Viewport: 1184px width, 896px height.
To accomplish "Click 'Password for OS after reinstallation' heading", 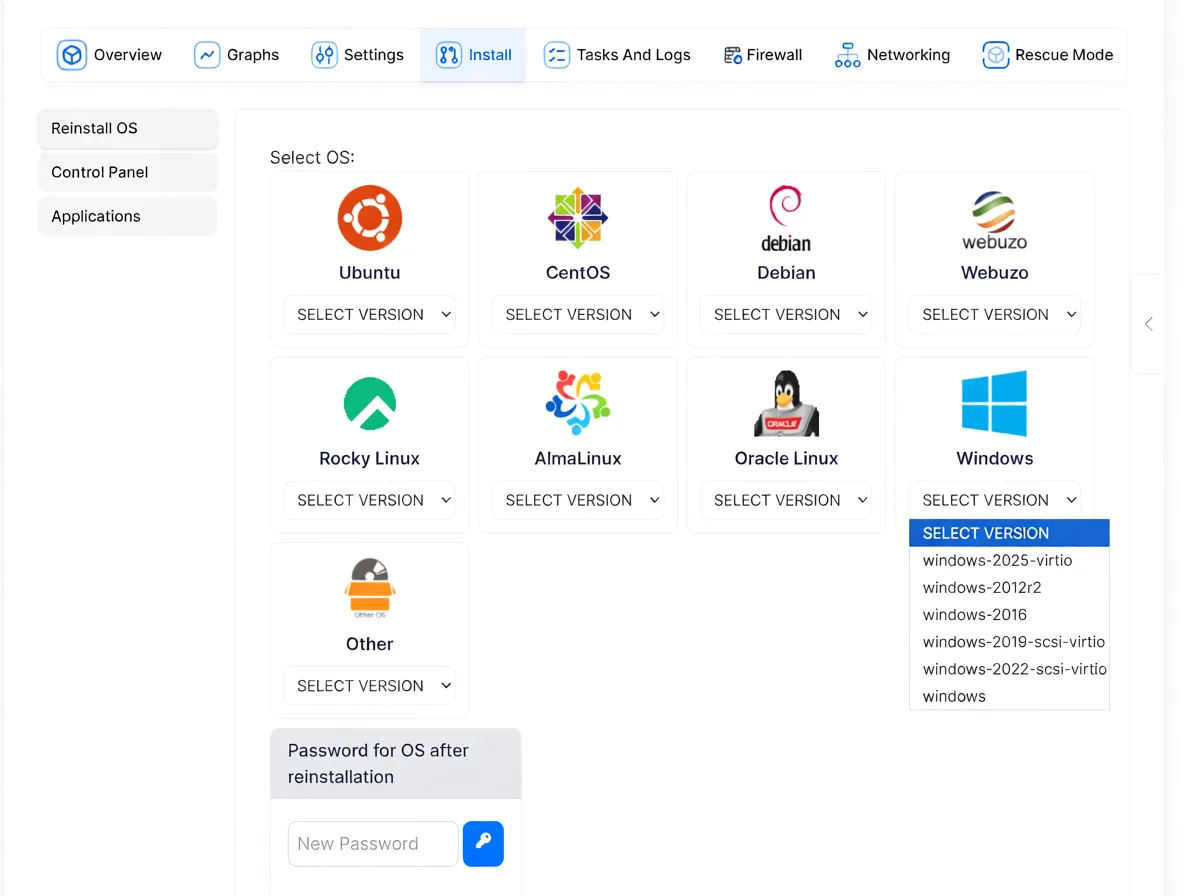I will [378, 763].
